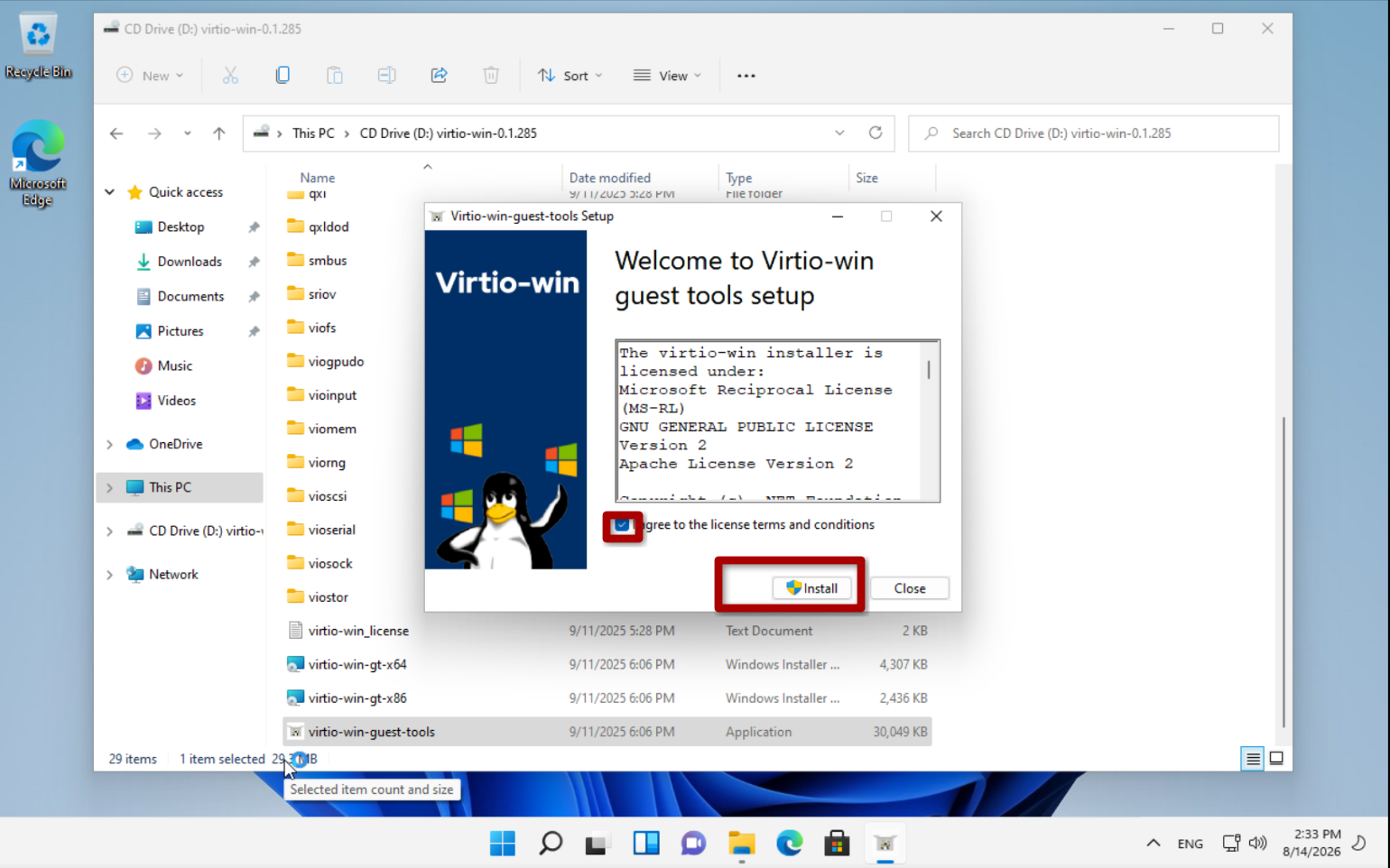Open the Windows Start menu
Viewport: 1390px width, 868px height.
coord(503,844)
